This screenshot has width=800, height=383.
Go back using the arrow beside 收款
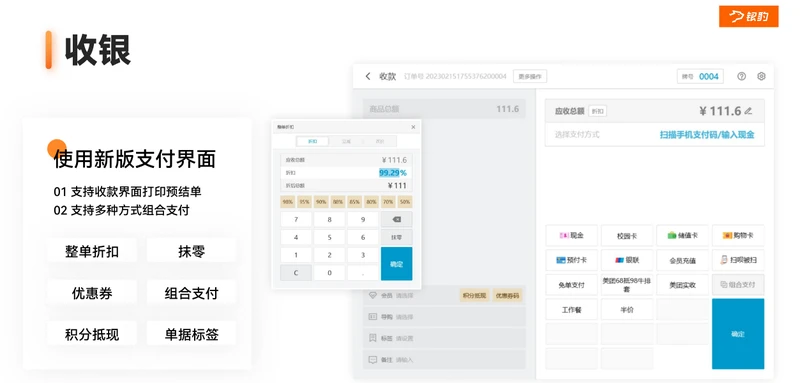pos(368,76)
